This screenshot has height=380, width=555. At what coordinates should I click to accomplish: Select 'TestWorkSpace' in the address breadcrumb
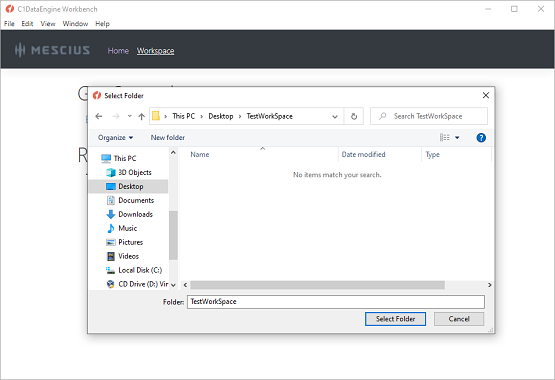coord(269,116)
